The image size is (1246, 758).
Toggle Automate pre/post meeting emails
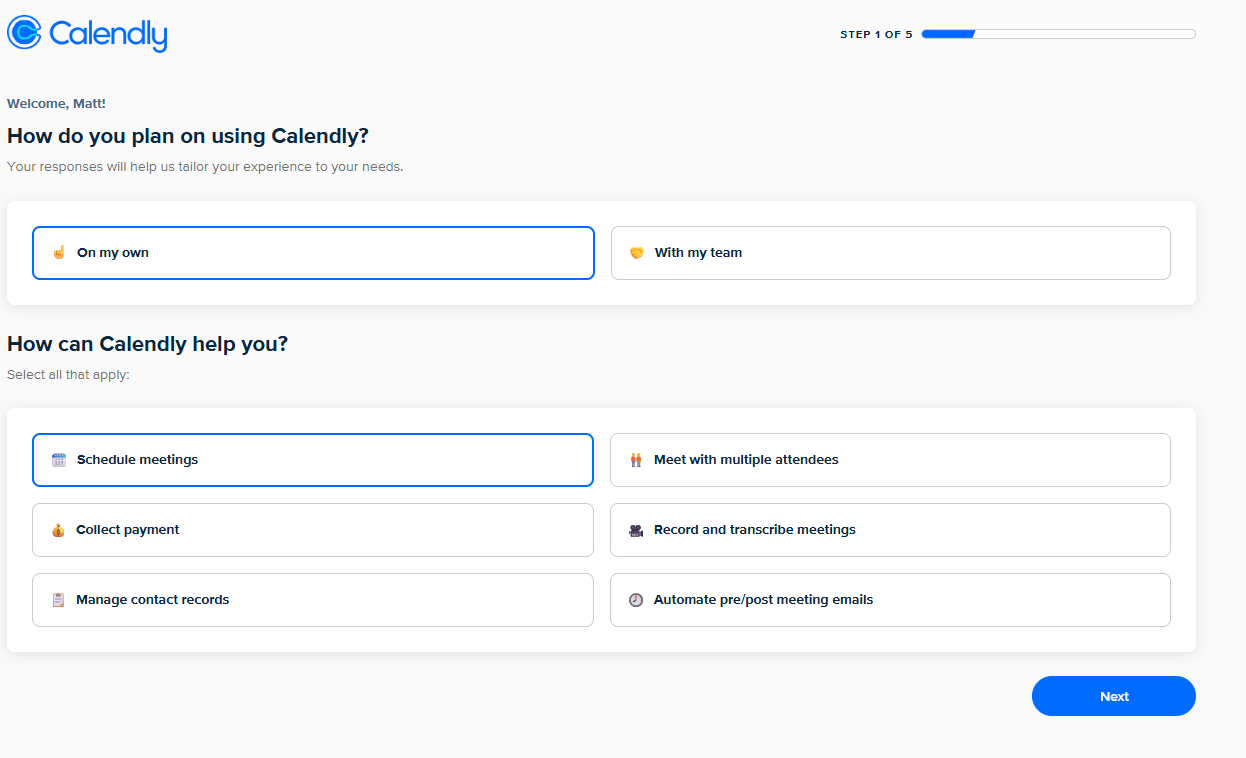tap(890, 600)
